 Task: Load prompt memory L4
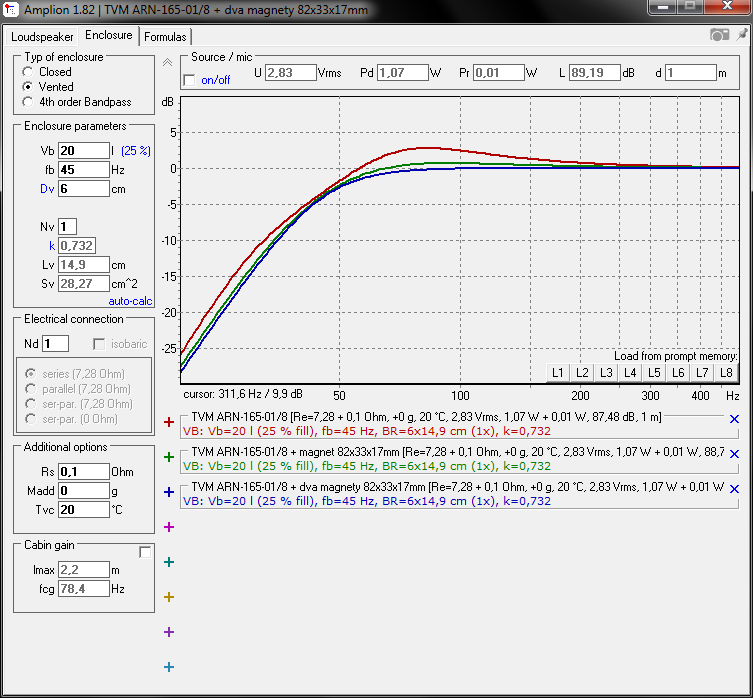(x=630, y=373)
